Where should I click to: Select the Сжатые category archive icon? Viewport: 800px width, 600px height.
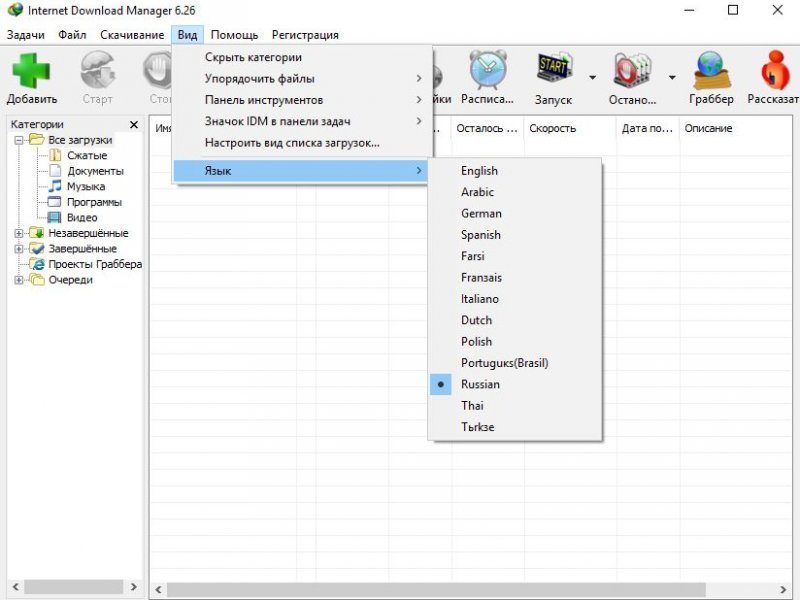(x=55, y=155)
